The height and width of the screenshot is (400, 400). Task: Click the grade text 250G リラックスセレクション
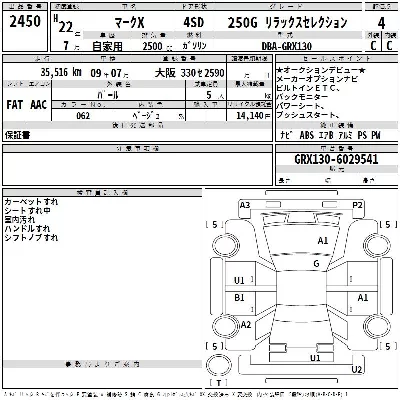(287, 23)
